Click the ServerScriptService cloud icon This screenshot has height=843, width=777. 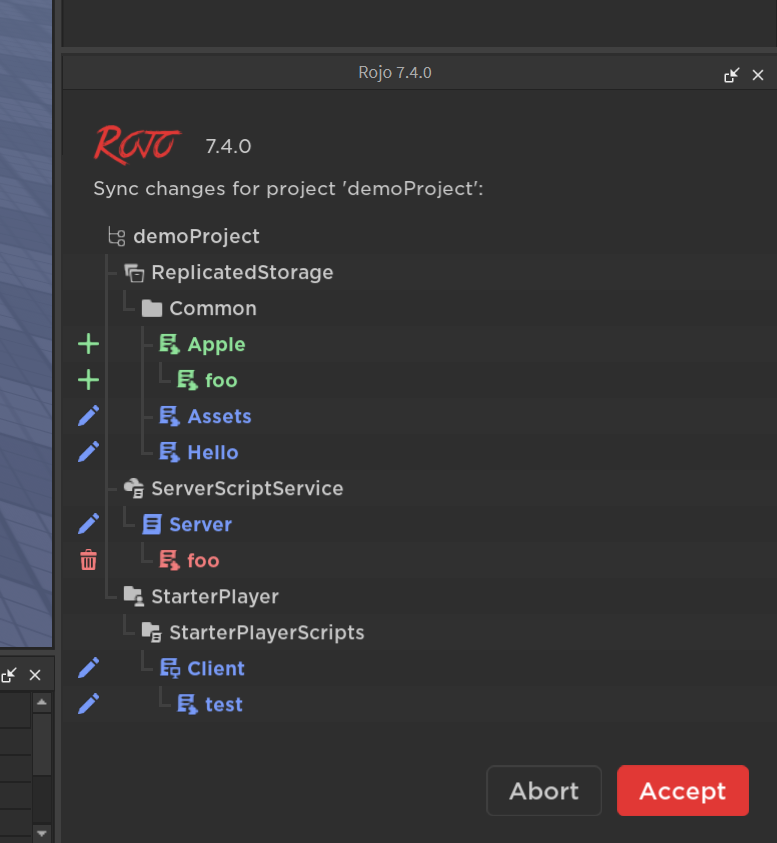point(134,488)
